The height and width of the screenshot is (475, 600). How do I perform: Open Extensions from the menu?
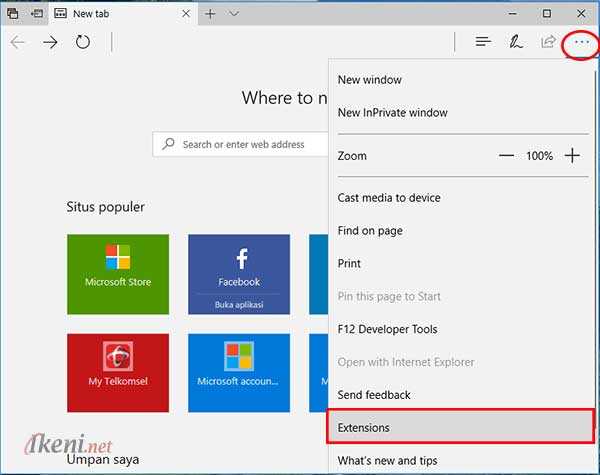tap(461, 427)
